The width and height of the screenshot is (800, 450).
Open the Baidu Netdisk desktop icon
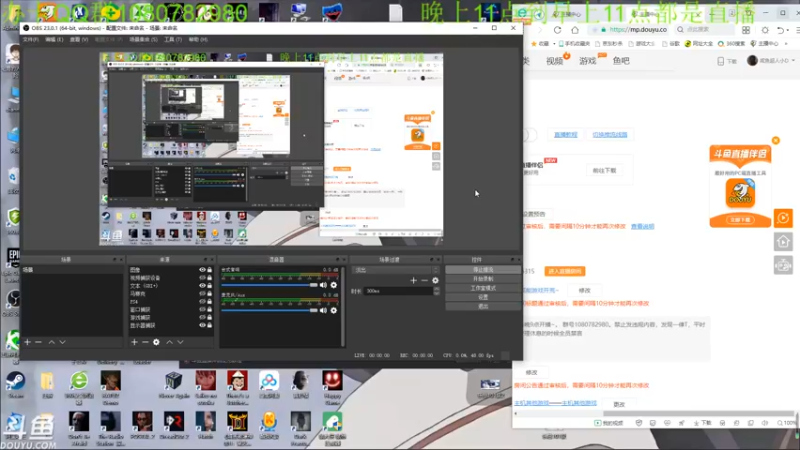[x=269, y=385]
